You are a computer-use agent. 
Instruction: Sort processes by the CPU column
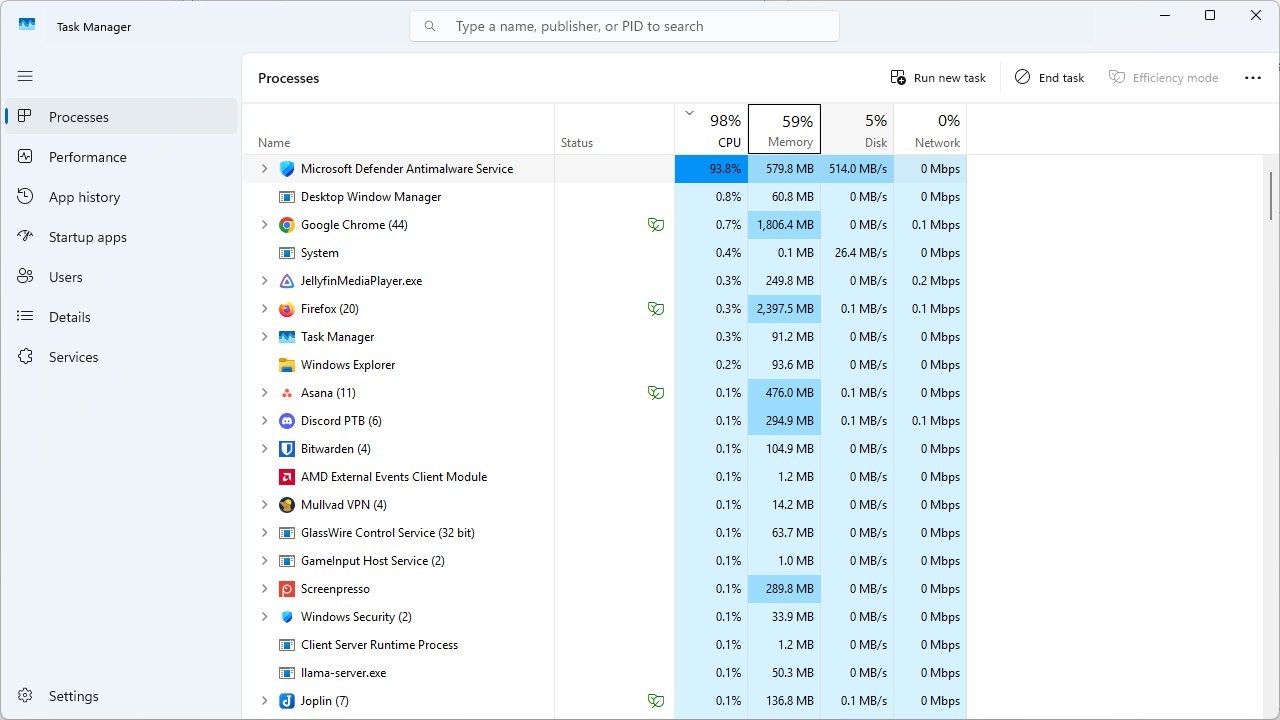coord(711,129)
